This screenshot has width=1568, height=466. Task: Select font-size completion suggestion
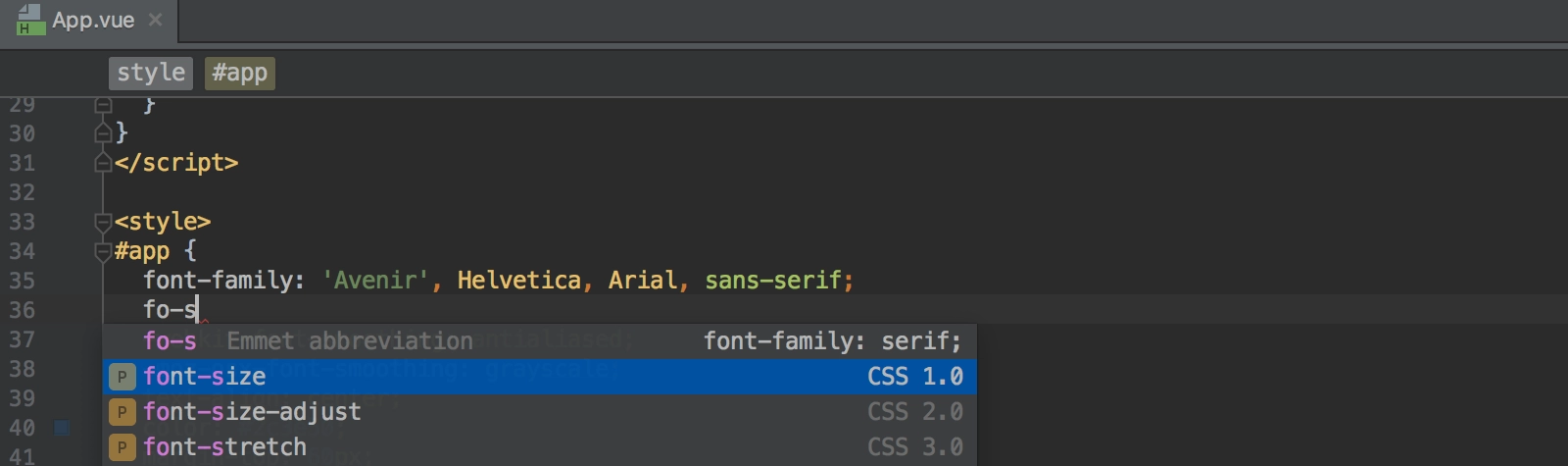point(539,377)
